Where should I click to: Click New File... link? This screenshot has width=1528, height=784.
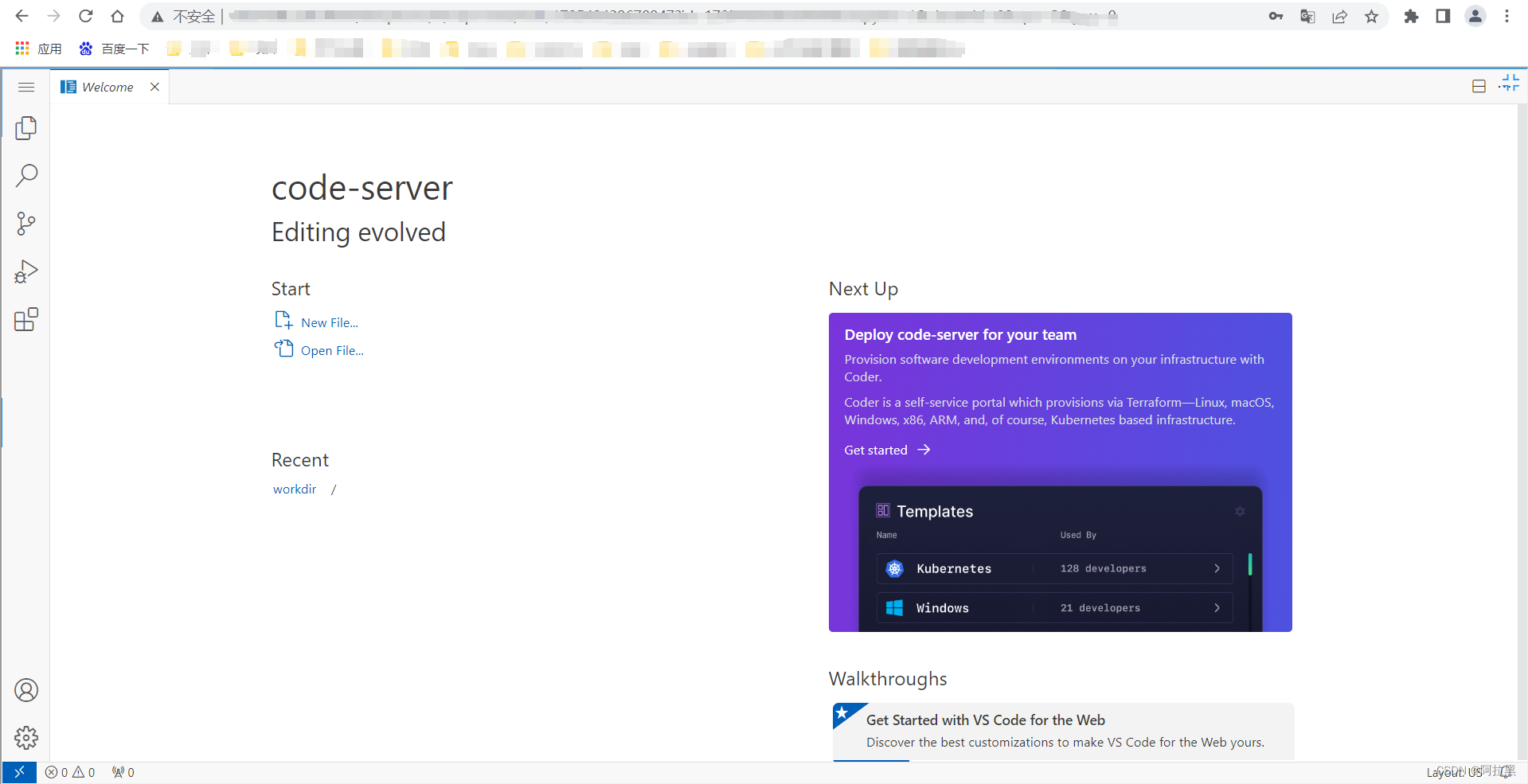pos(330,322)
